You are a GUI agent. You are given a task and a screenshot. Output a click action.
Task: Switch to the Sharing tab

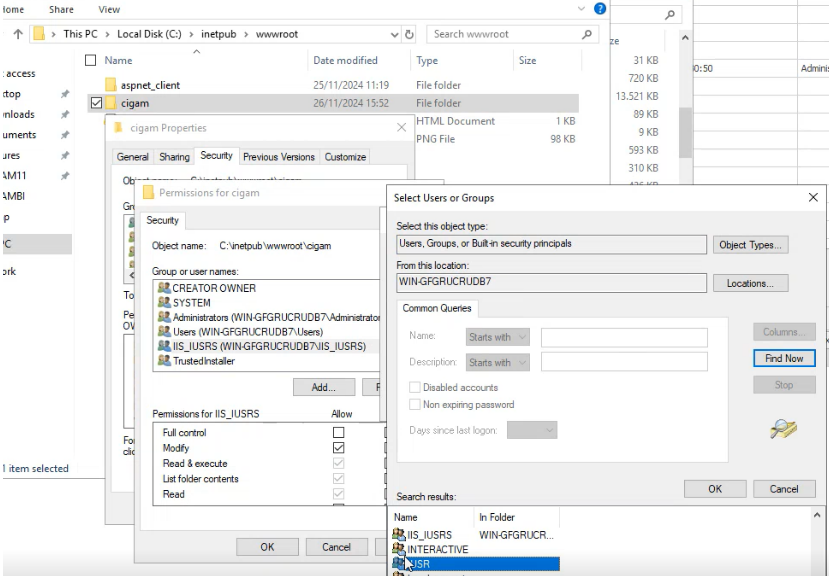coord(174,157)
